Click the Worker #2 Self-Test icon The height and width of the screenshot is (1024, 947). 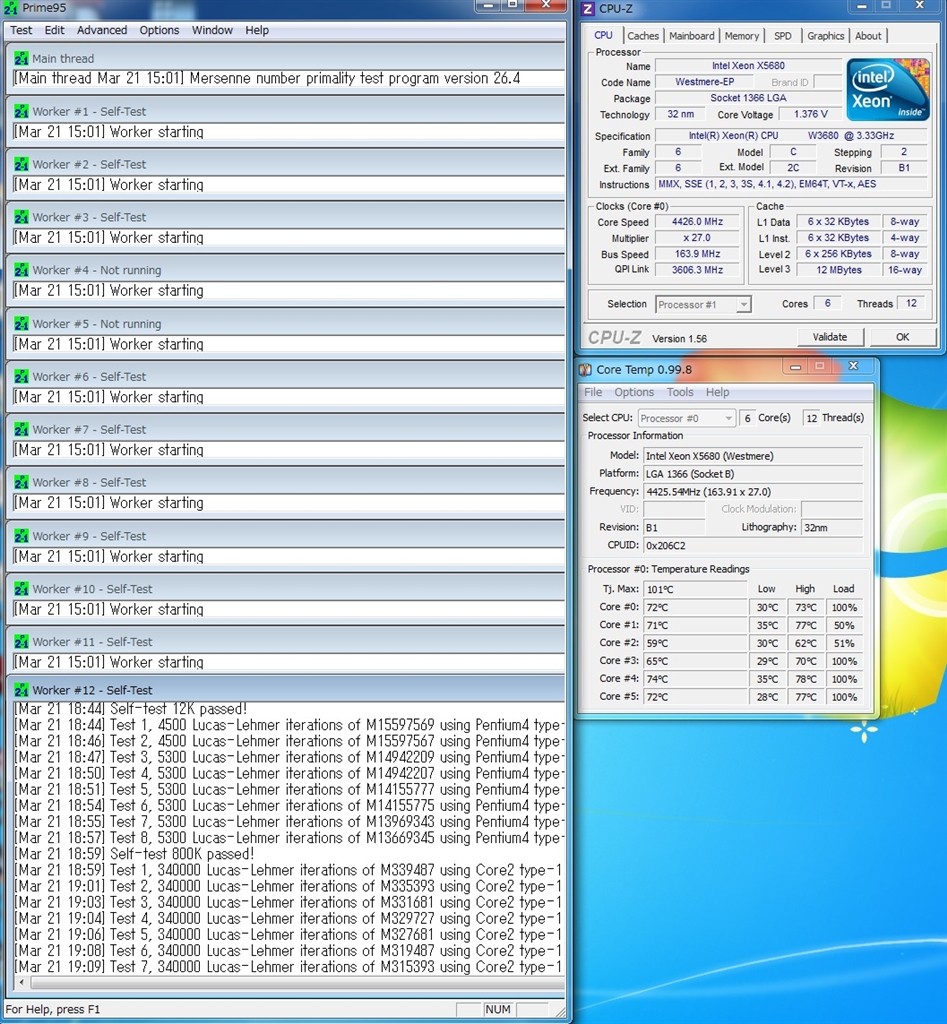[x=21, y=164]
